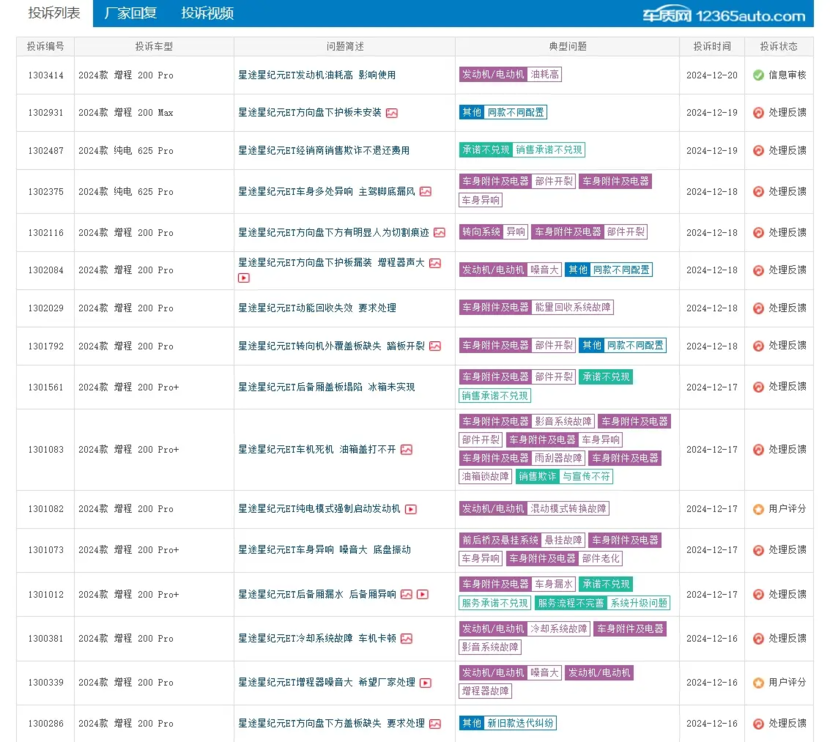
Task: Click the 能量回收系统故障 tag
Action: [573, 307]
